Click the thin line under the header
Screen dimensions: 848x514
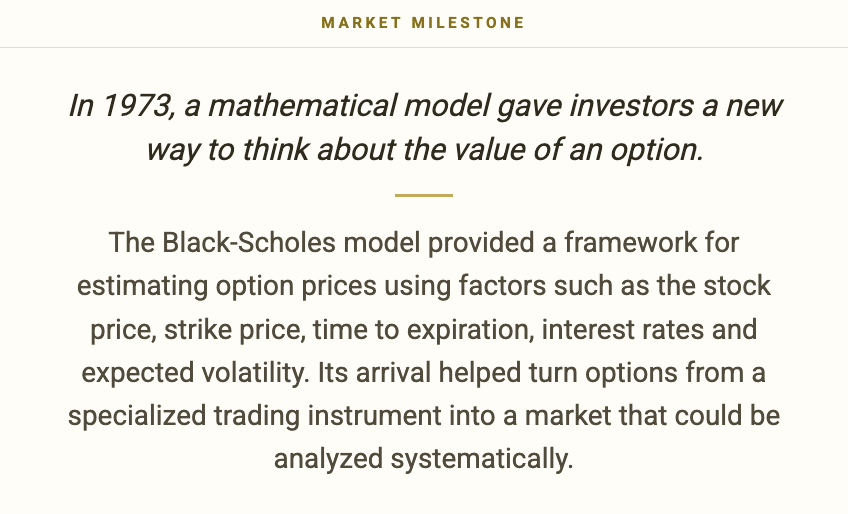(424, 48)
